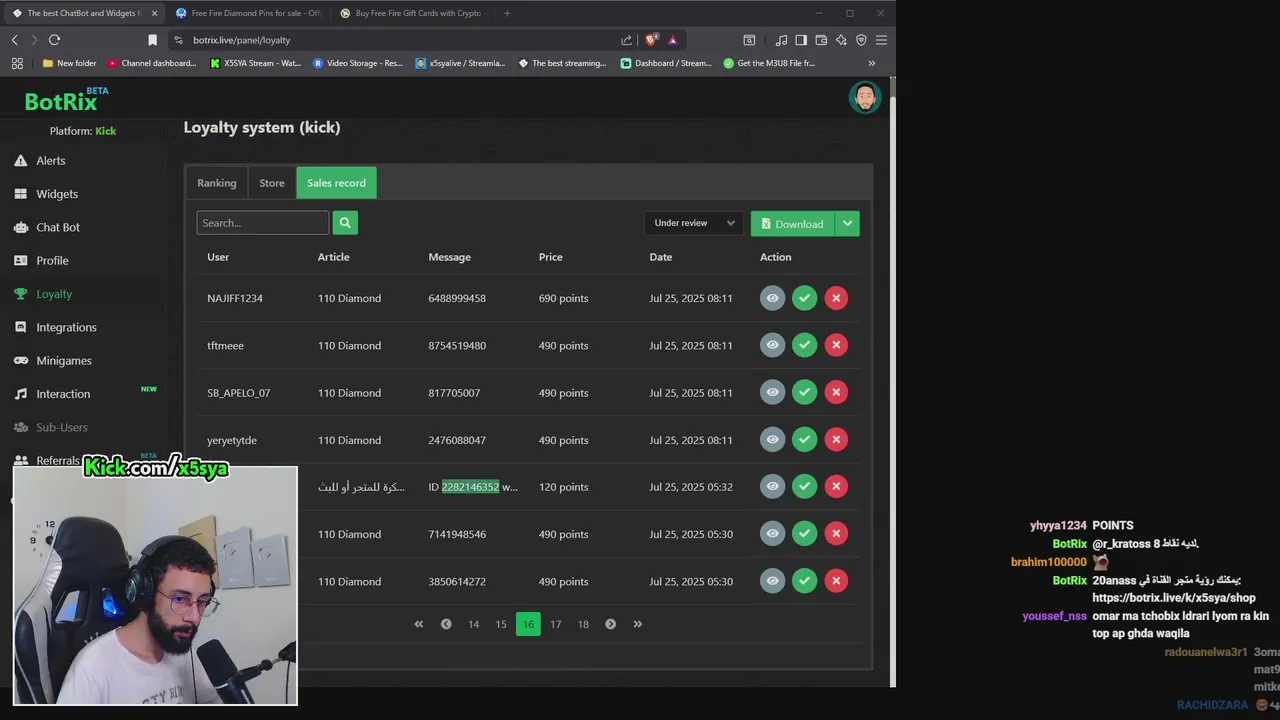The image size is (1280, 720).
Task: Approve NAJIFF1234 purchase
Action: 804,298
